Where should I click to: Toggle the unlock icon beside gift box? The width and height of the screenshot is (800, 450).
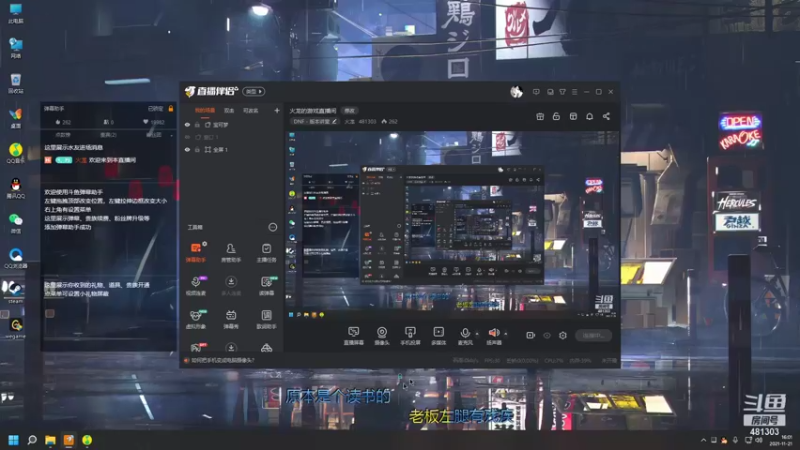pos(556,117)
